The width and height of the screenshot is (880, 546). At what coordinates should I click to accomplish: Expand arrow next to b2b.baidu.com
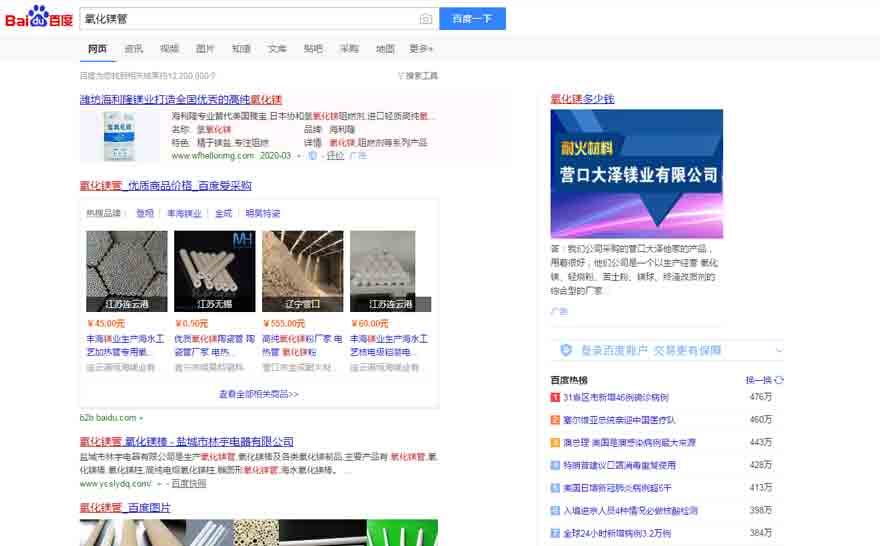point(141,417)
